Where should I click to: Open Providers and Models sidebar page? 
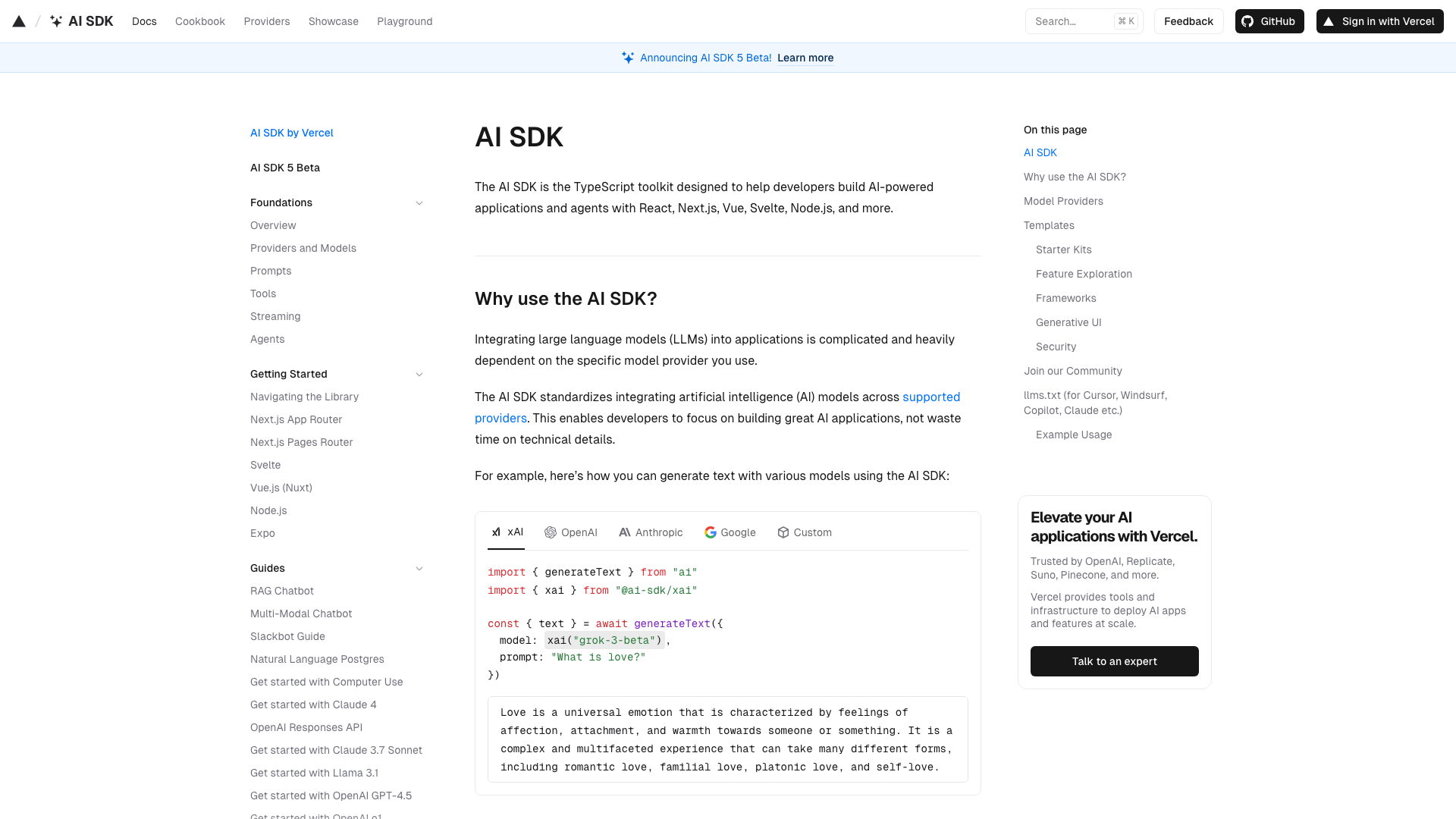(x=303, y=248)
